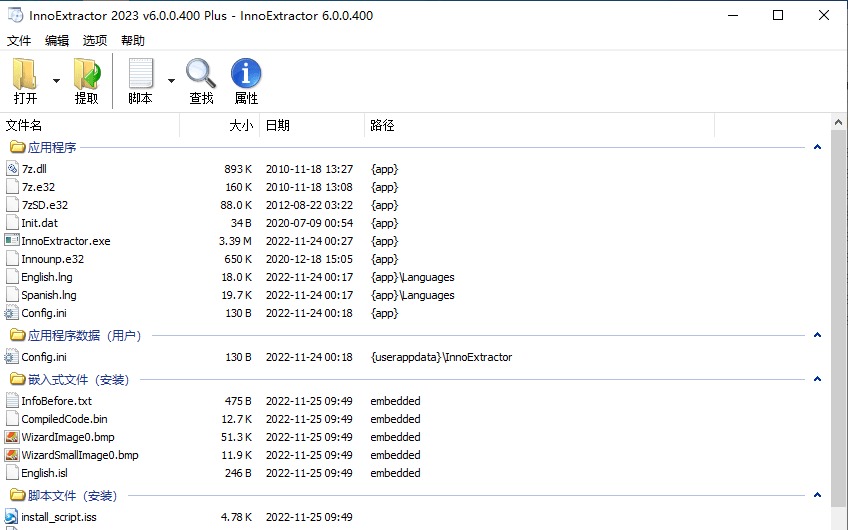
Task: Sort by the 大小 column header
Action: point(220,125)
